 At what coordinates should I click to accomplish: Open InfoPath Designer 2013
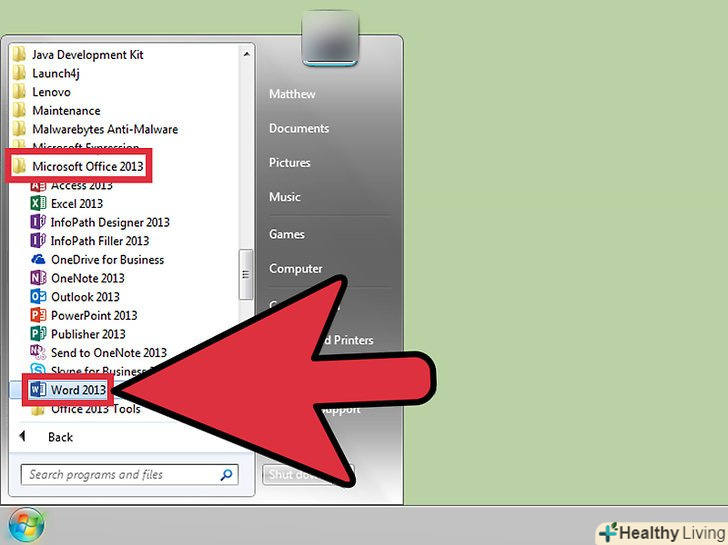click(x=100, y=222)
